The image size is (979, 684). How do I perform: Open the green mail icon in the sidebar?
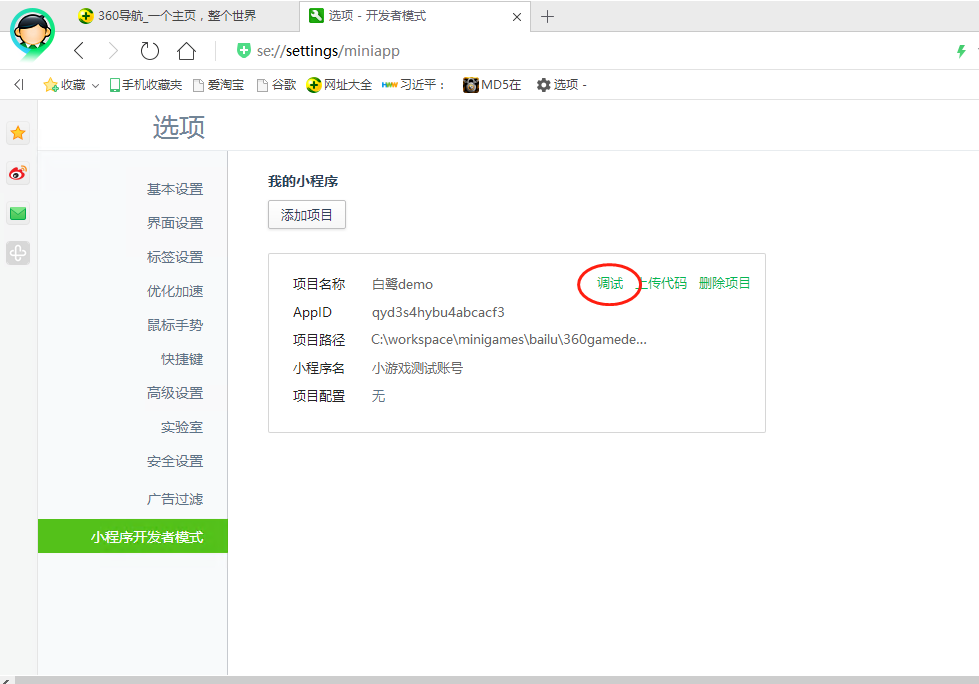[x=18, y=213]
